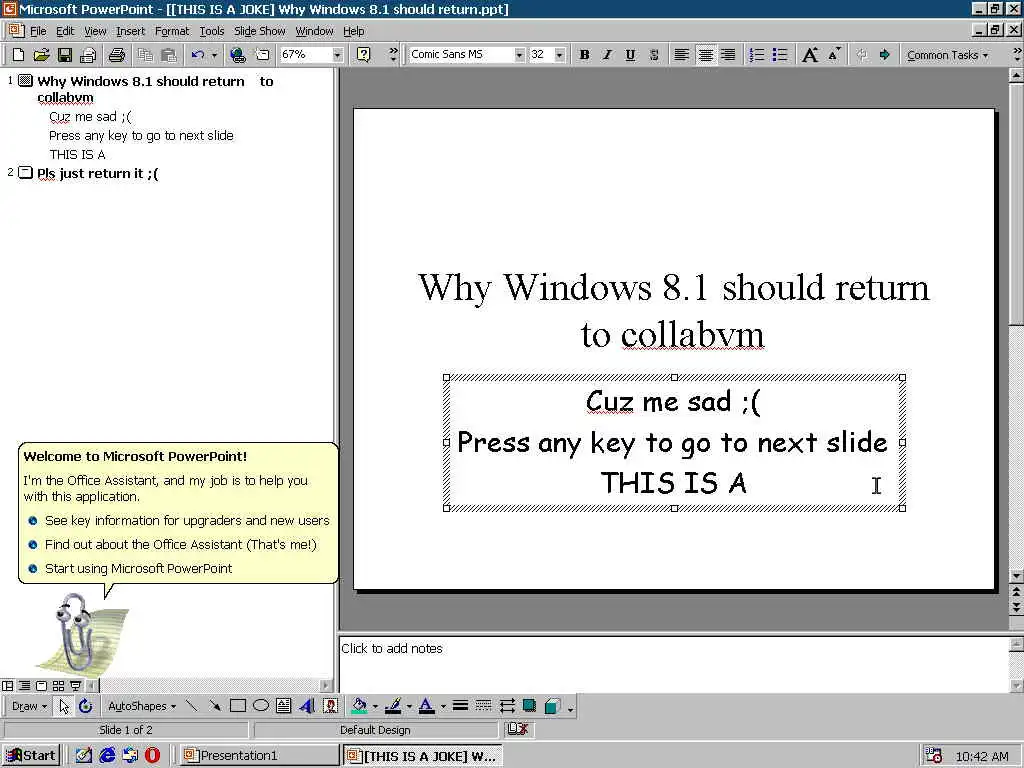Launch Internet Explorer from Quick Launch
This screenshot has width=1024, height=768.
tap(107, 756)
